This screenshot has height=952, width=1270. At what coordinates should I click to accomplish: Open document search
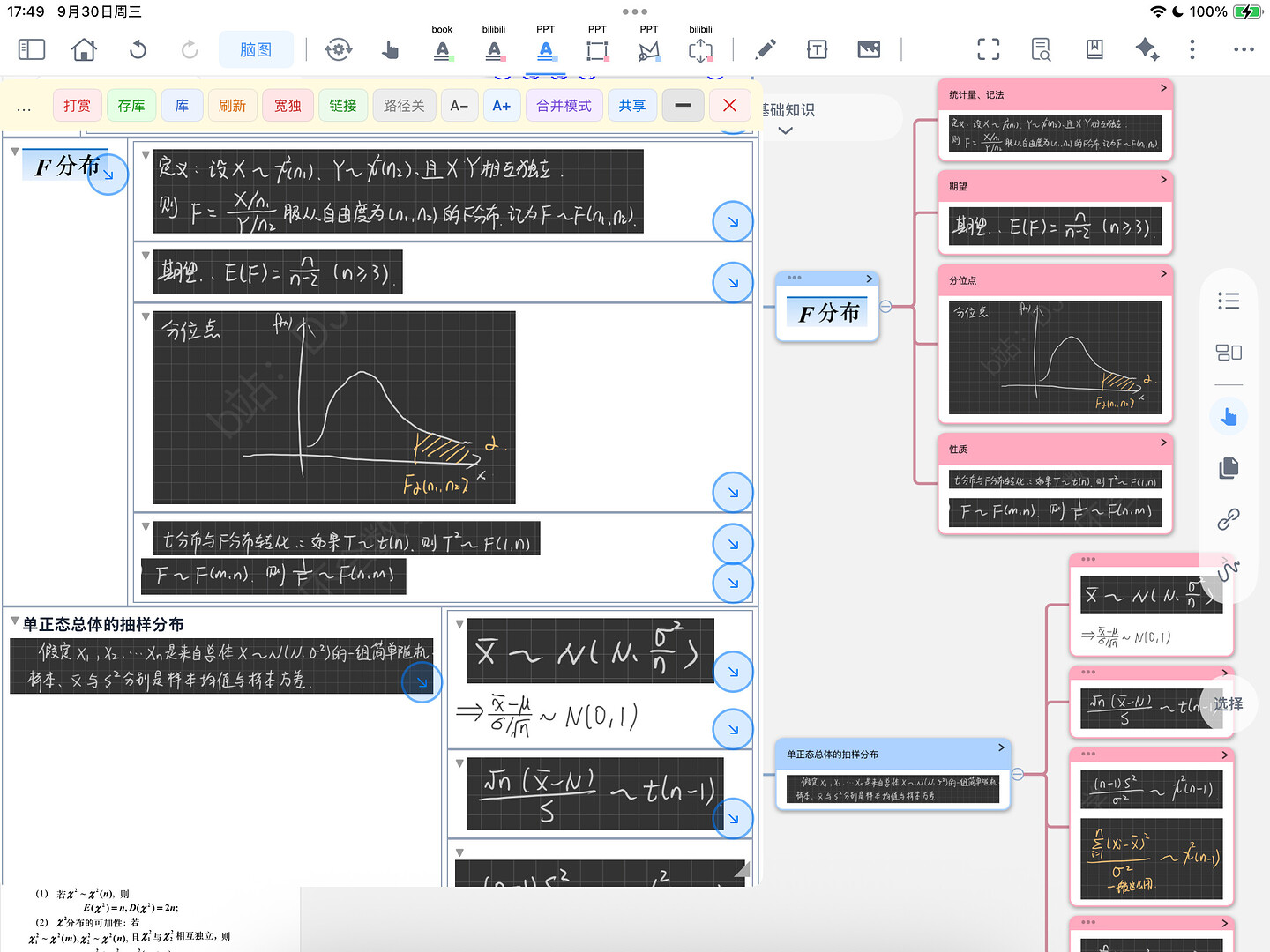pyautogui.click(x=1041, y=49)
